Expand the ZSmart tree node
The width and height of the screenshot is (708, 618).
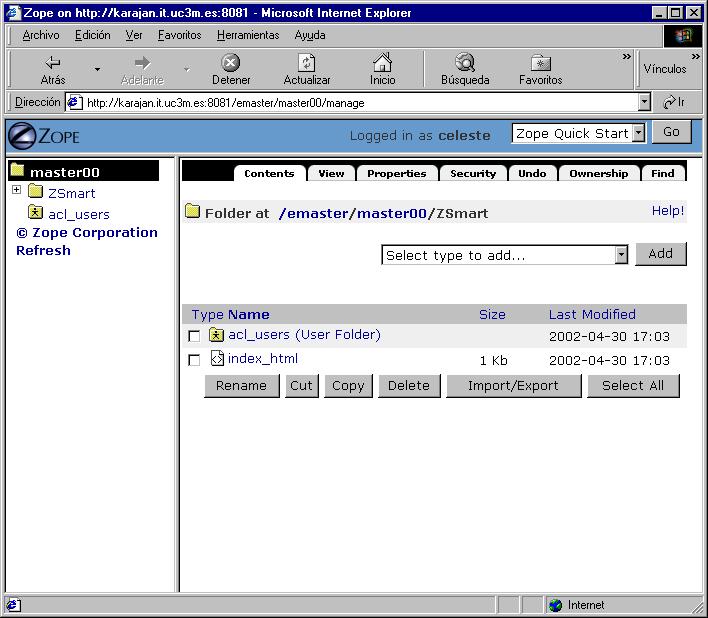coord(16,190)
